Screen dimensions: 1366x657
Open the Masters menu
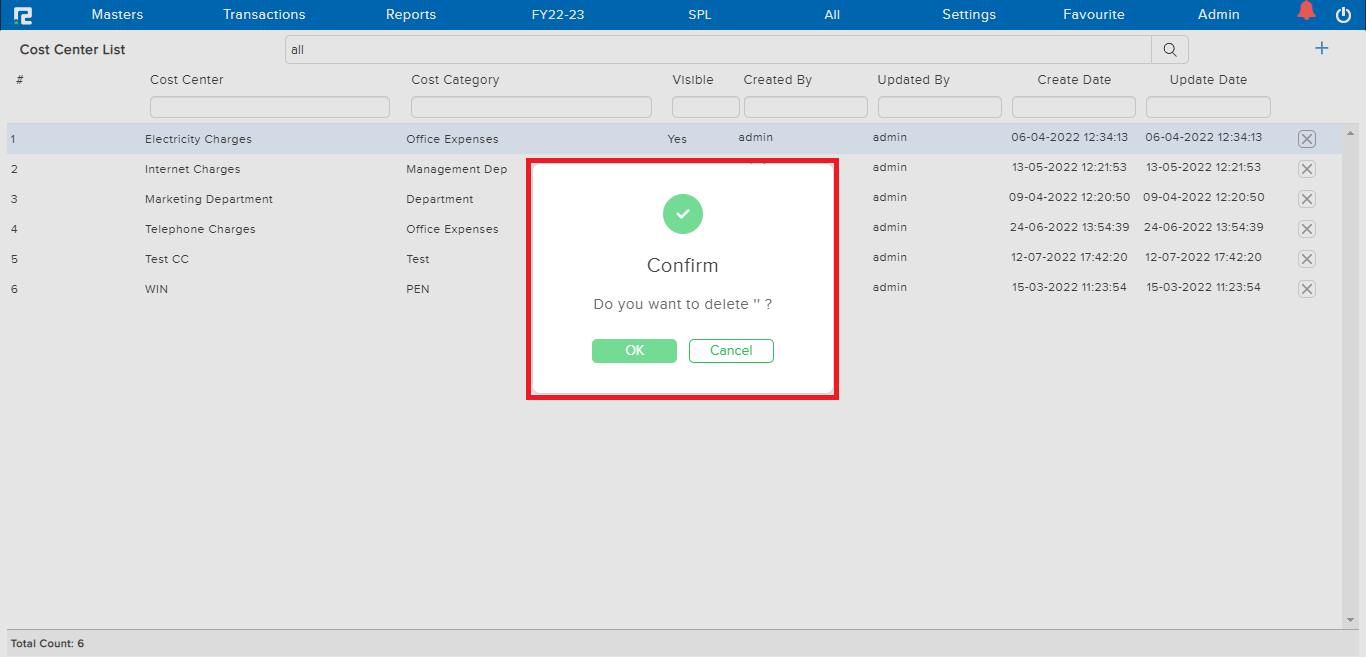[x=117, y=15]
